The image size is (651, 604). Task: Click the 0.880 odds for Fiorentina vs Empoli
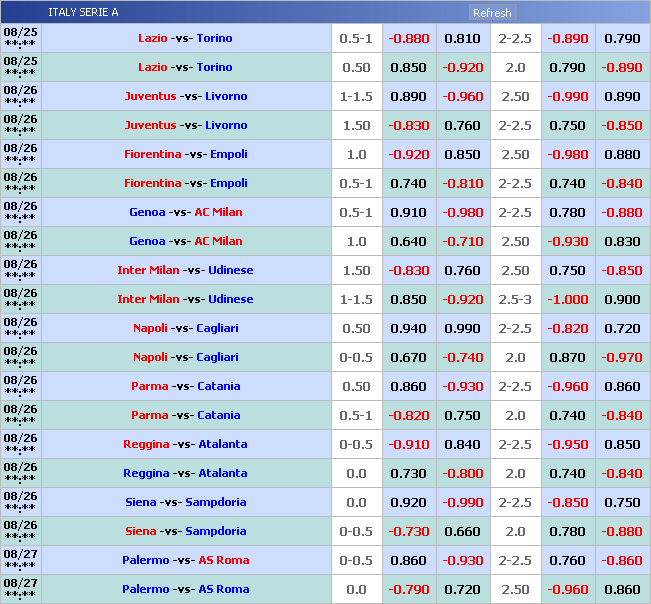point(622,154)
